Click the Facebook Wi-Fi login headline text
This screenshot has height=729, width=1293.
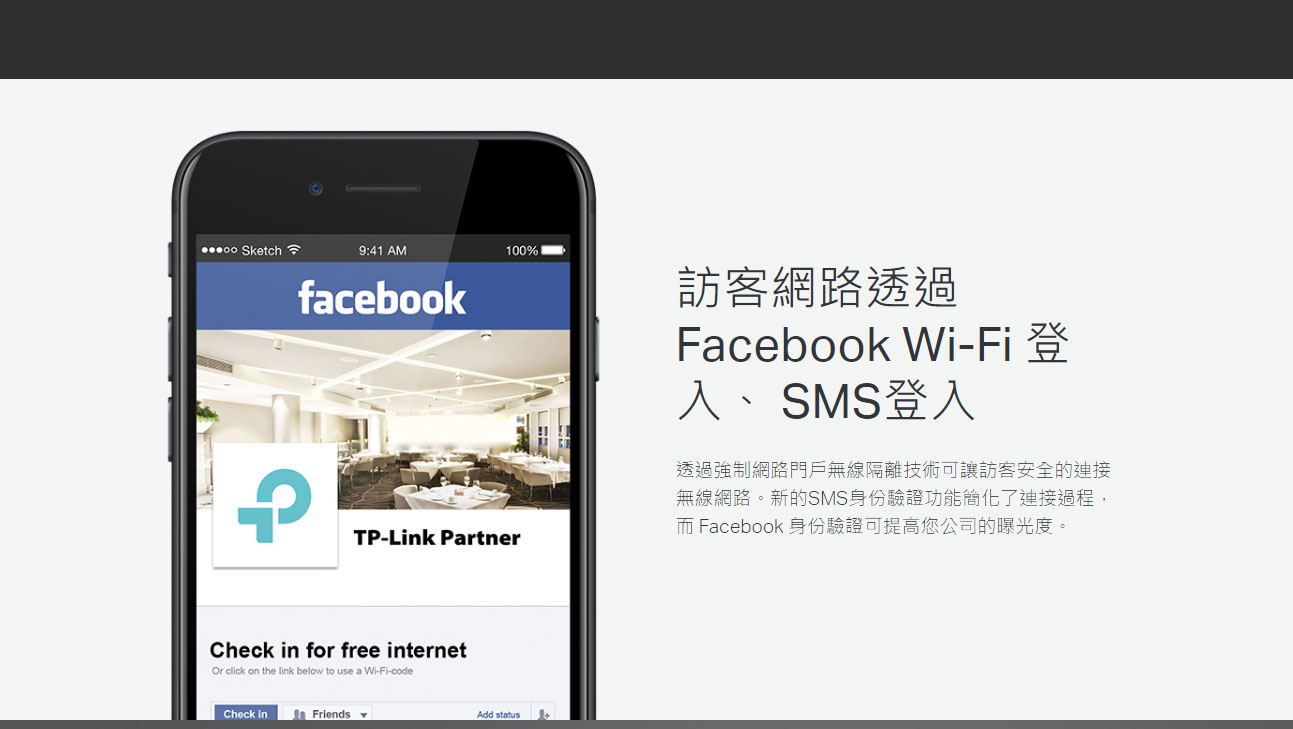tap(873, 344)
